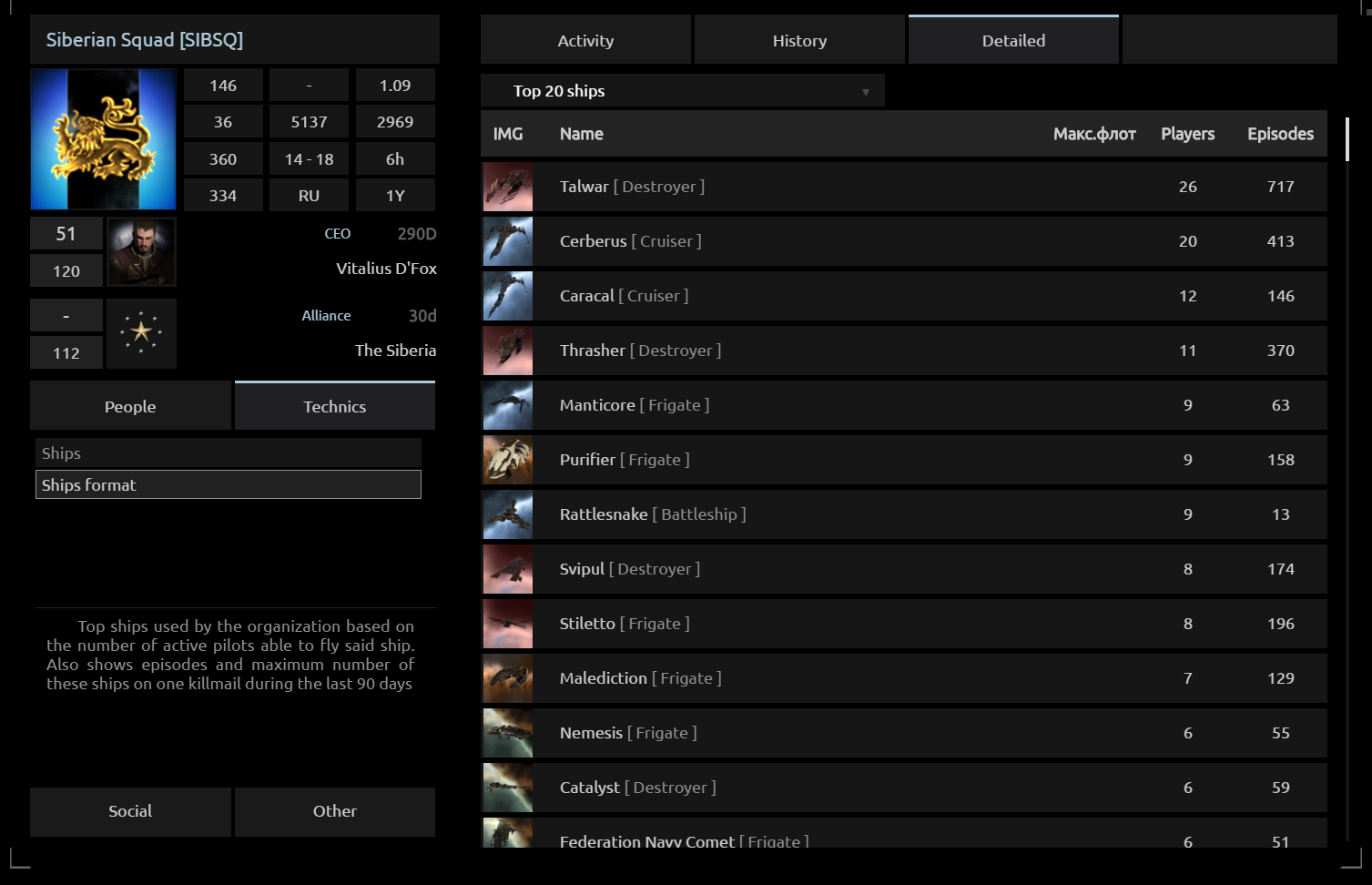Viewport: 1372px width, 885px height.
Task: Click the 14 - 18 stat cell
Action: (x=309, y=159)
